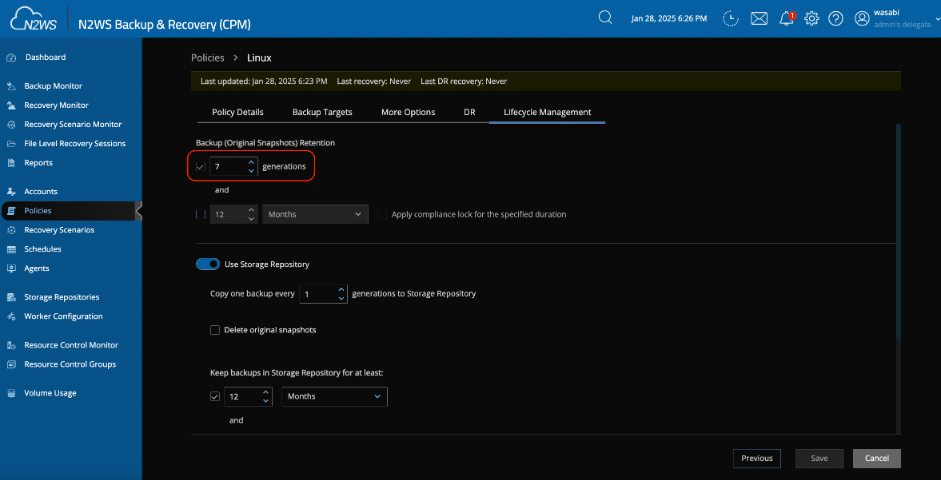941x480 pixels.
Task: Click the Volume Usage sidebar icon
Action: [x=10, y=394]
